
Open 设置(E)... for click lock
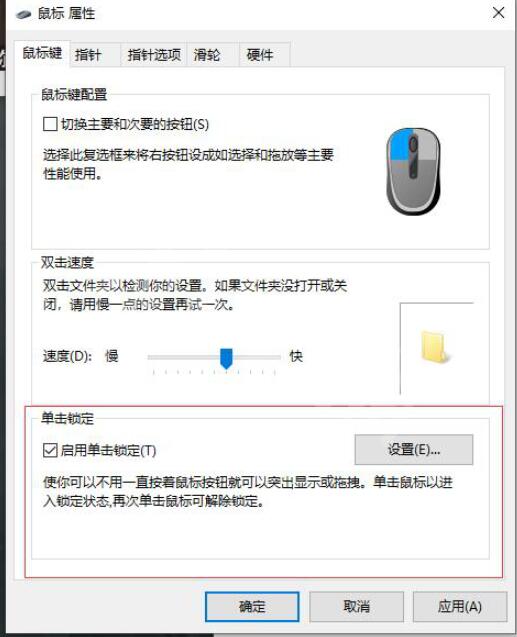[x=414, y=449]
